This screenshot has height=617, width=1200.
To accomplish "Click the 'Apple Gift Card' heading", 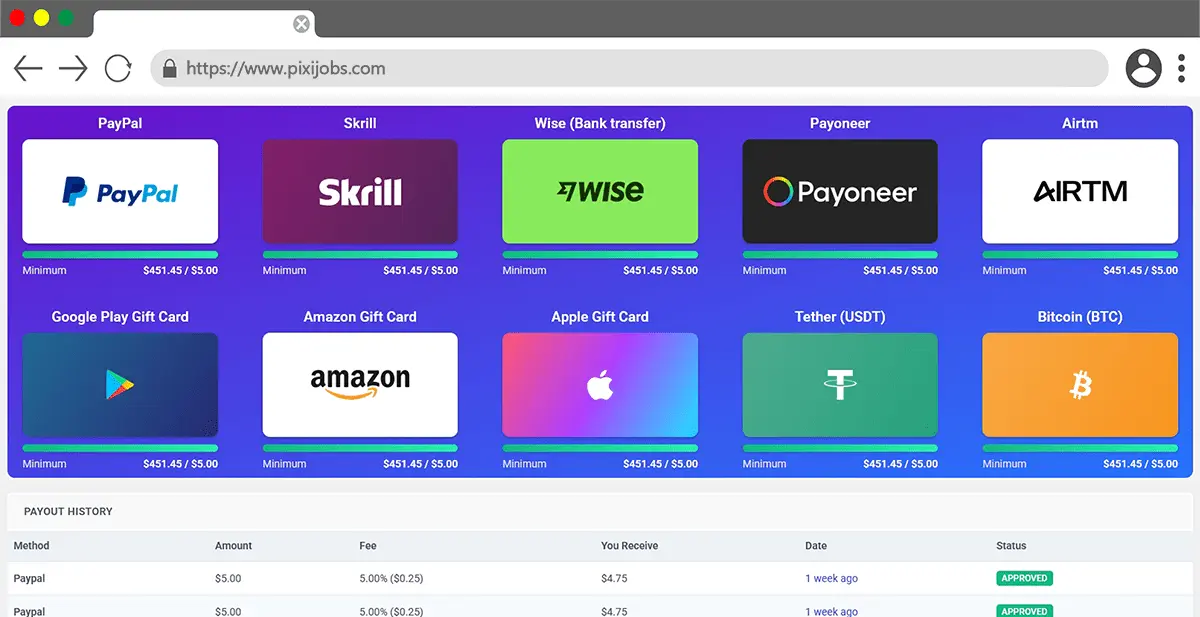I will coord(600,317).
